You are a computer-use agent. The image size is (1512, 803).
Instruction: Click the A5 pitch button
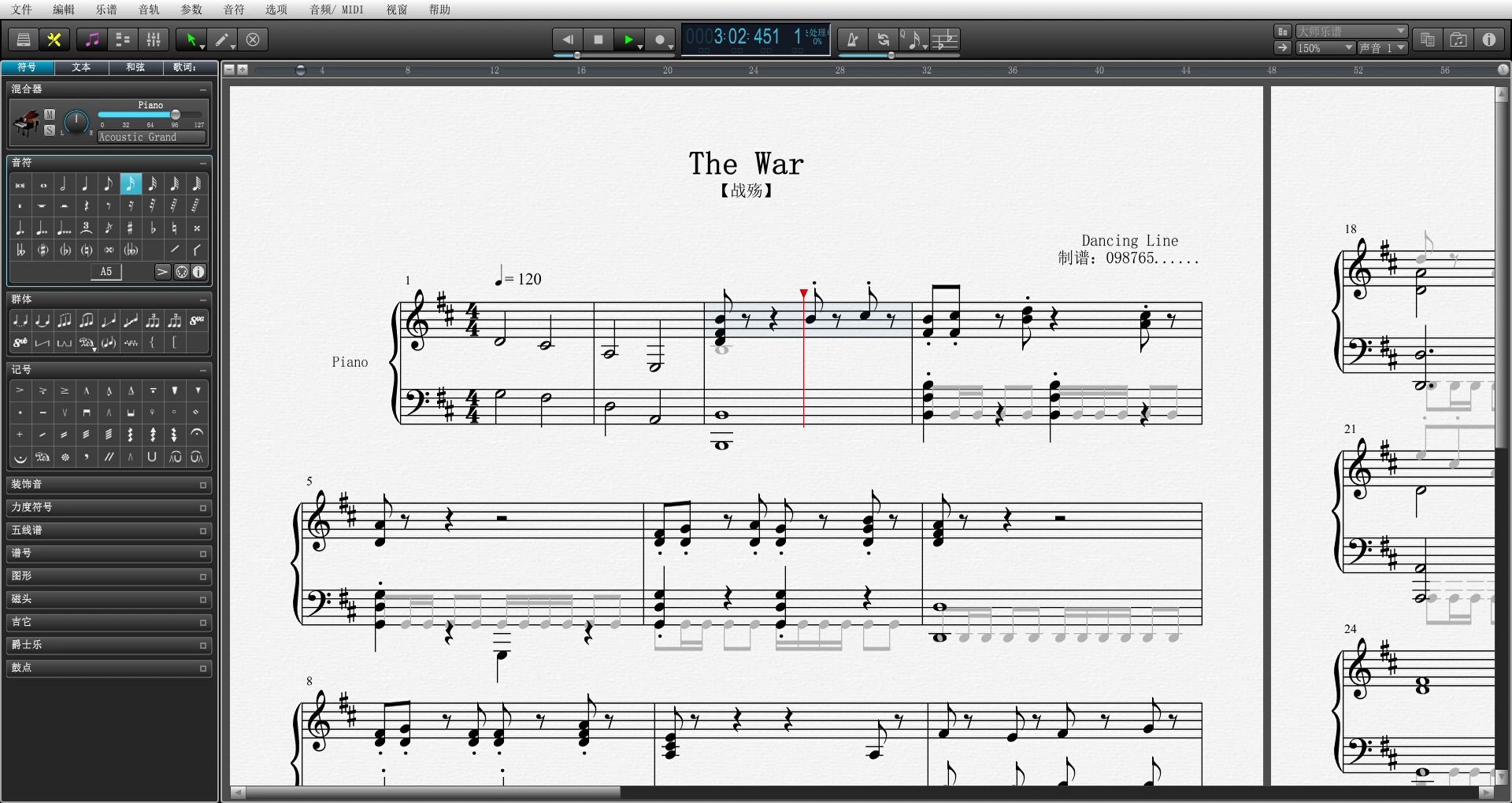106,272
